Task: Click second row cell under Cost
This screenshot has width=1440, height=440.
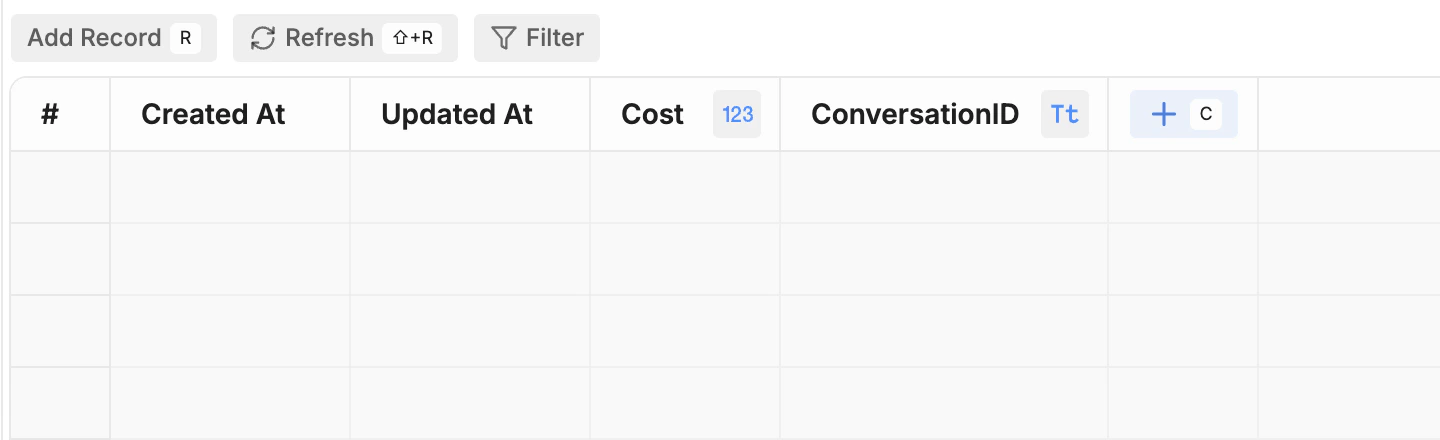Action: tap(685, 259)
